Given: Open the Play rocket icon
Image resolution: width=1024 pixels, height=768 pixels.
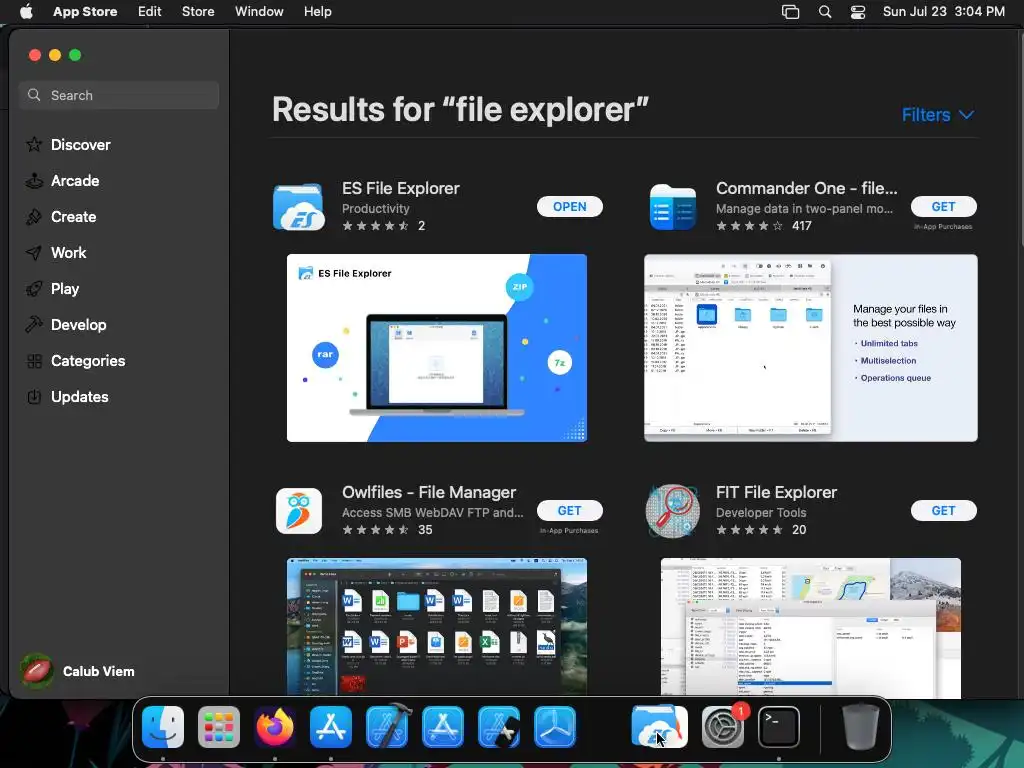Looking at the screenshot, I should click(34, 289).
